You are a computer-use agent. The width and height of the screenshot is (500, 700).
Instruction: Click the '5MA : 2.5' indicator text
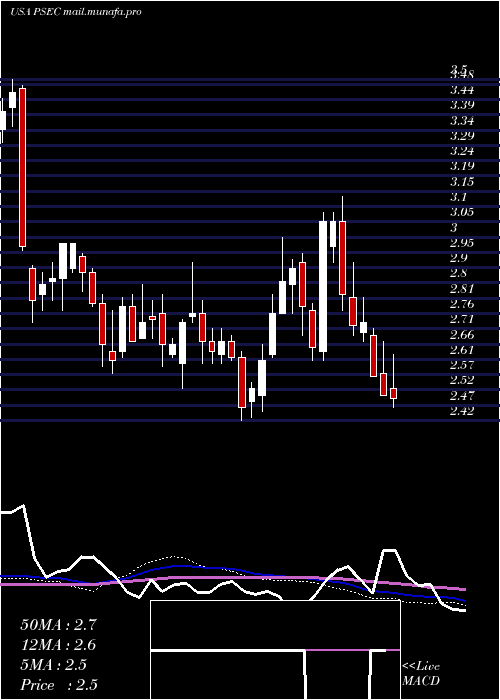coord(54,665)
